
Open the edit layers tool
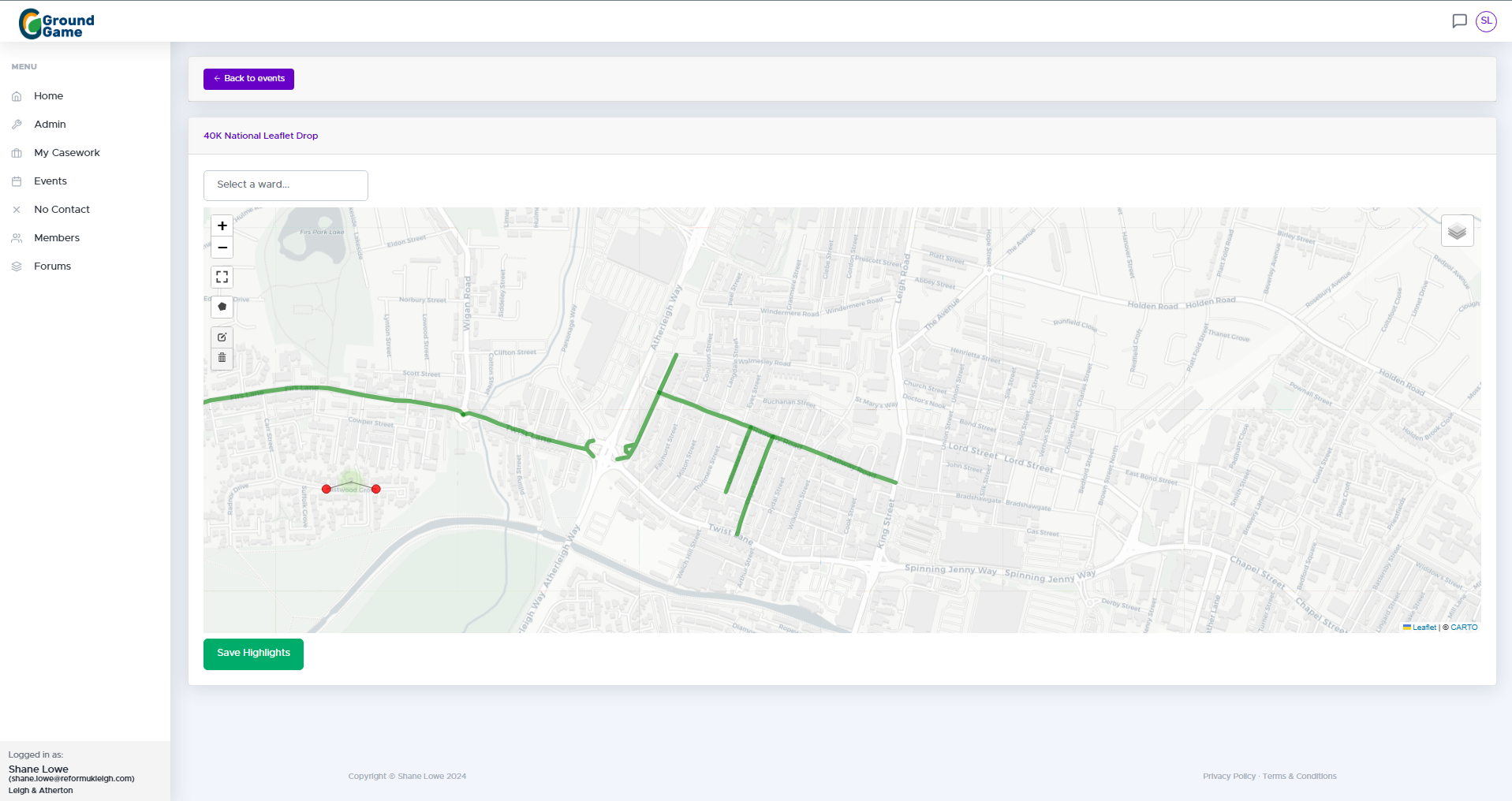click(222, 337)
